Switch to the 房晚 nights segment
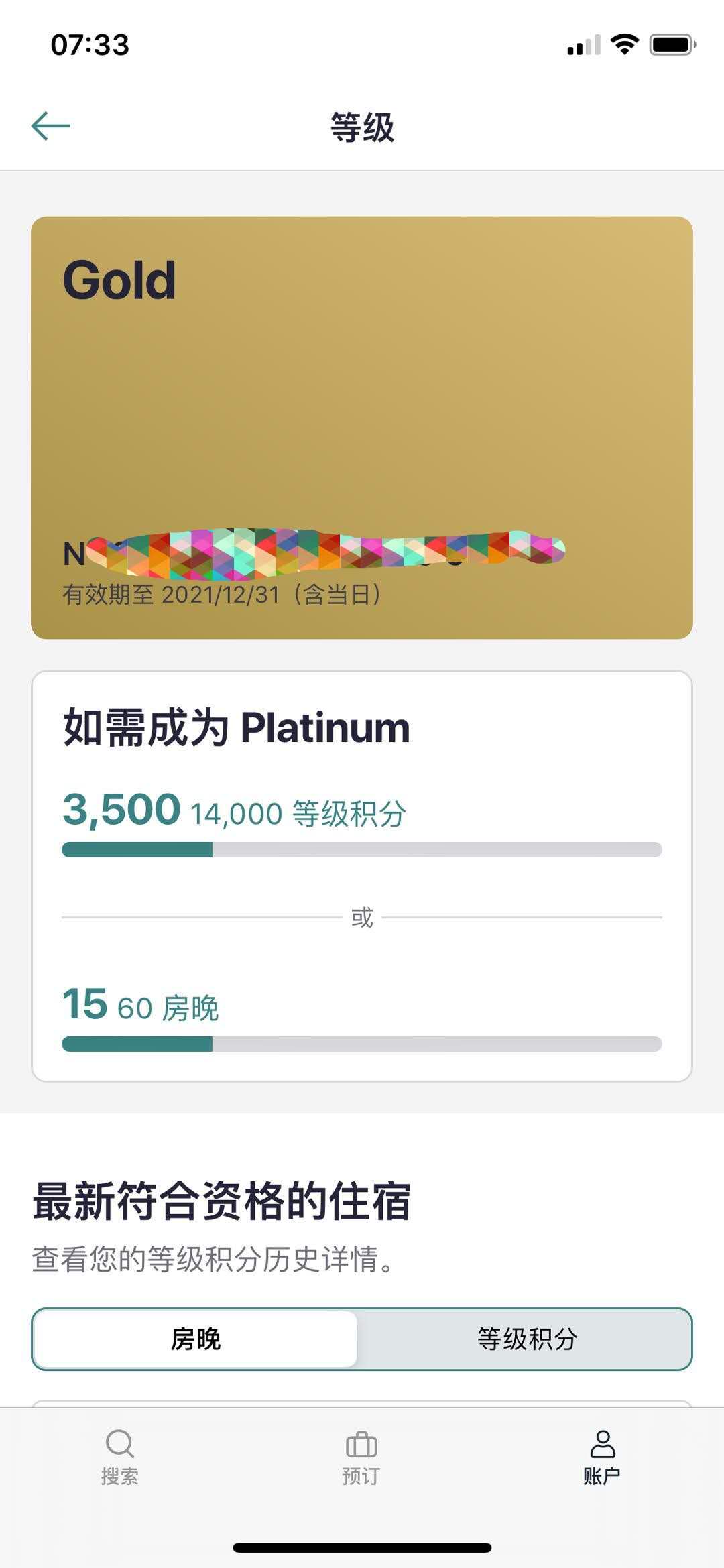Image resolution: width=724 pixels, height=1568 pixels. (x=195, y=1339)
